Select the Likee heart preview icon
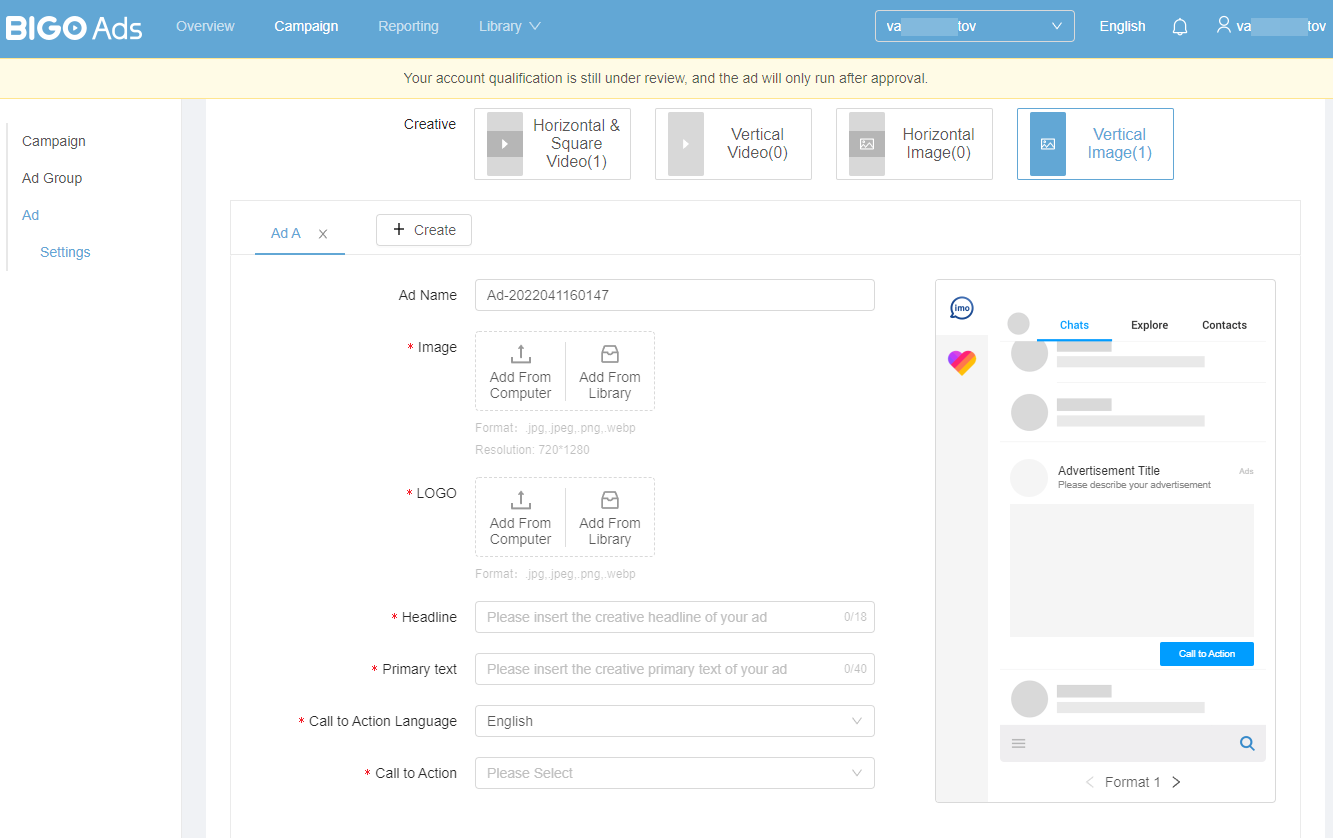The image size is (1333, 838). [x=961, y=362]
